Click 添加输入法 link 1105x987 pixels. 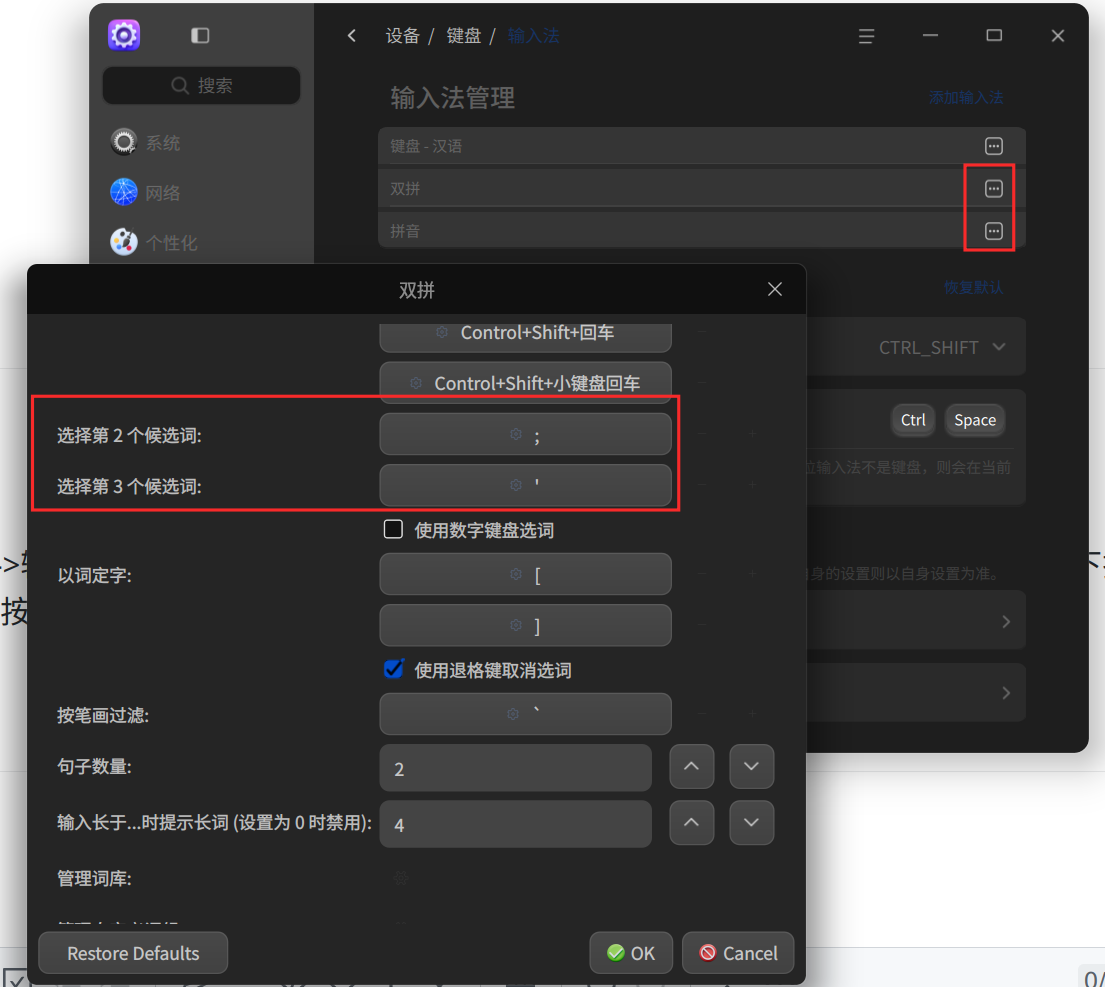click(x=965, y=97)
